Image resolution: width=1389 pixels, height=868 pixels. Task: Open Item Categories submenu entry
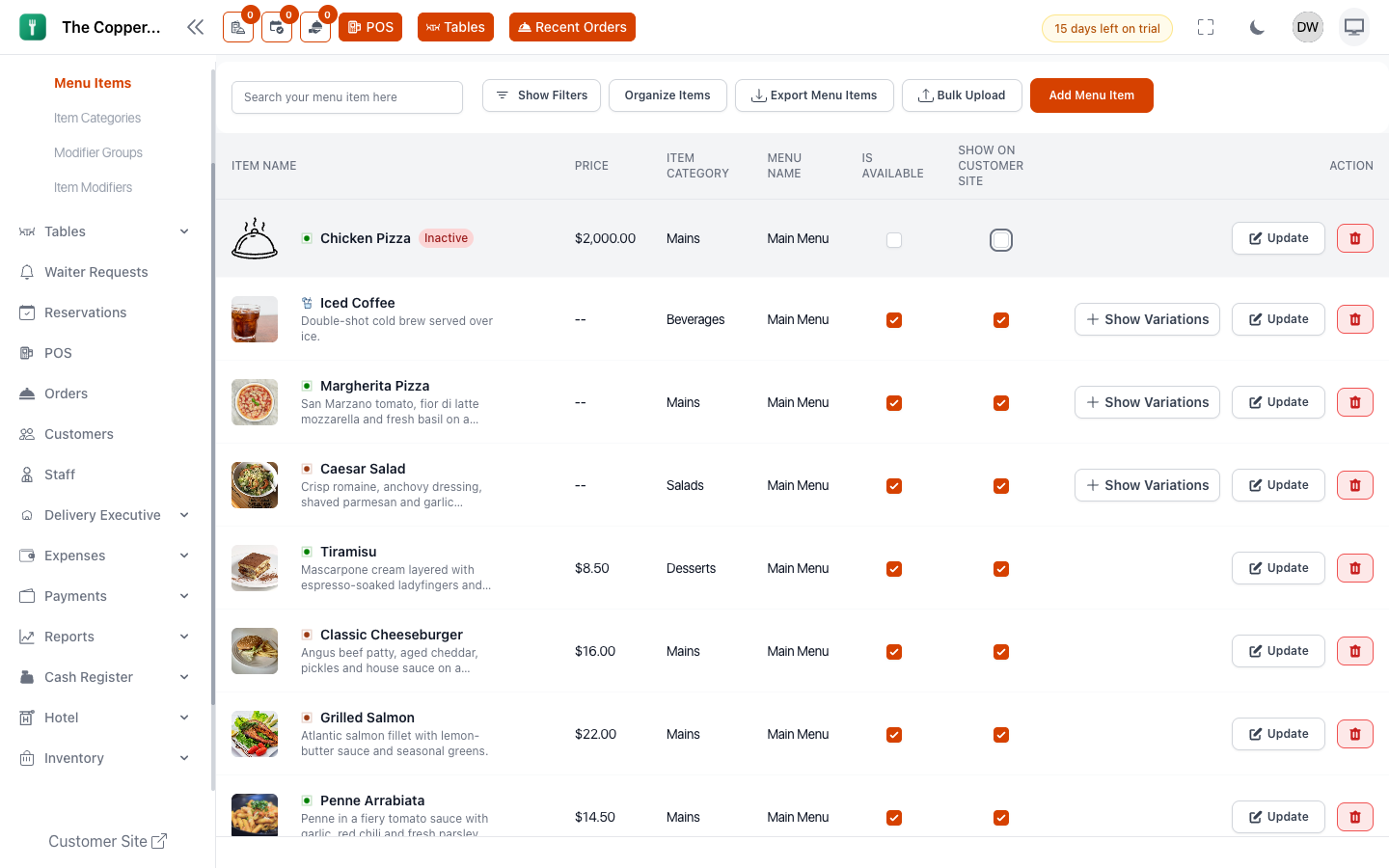click(x=97, y=118)
